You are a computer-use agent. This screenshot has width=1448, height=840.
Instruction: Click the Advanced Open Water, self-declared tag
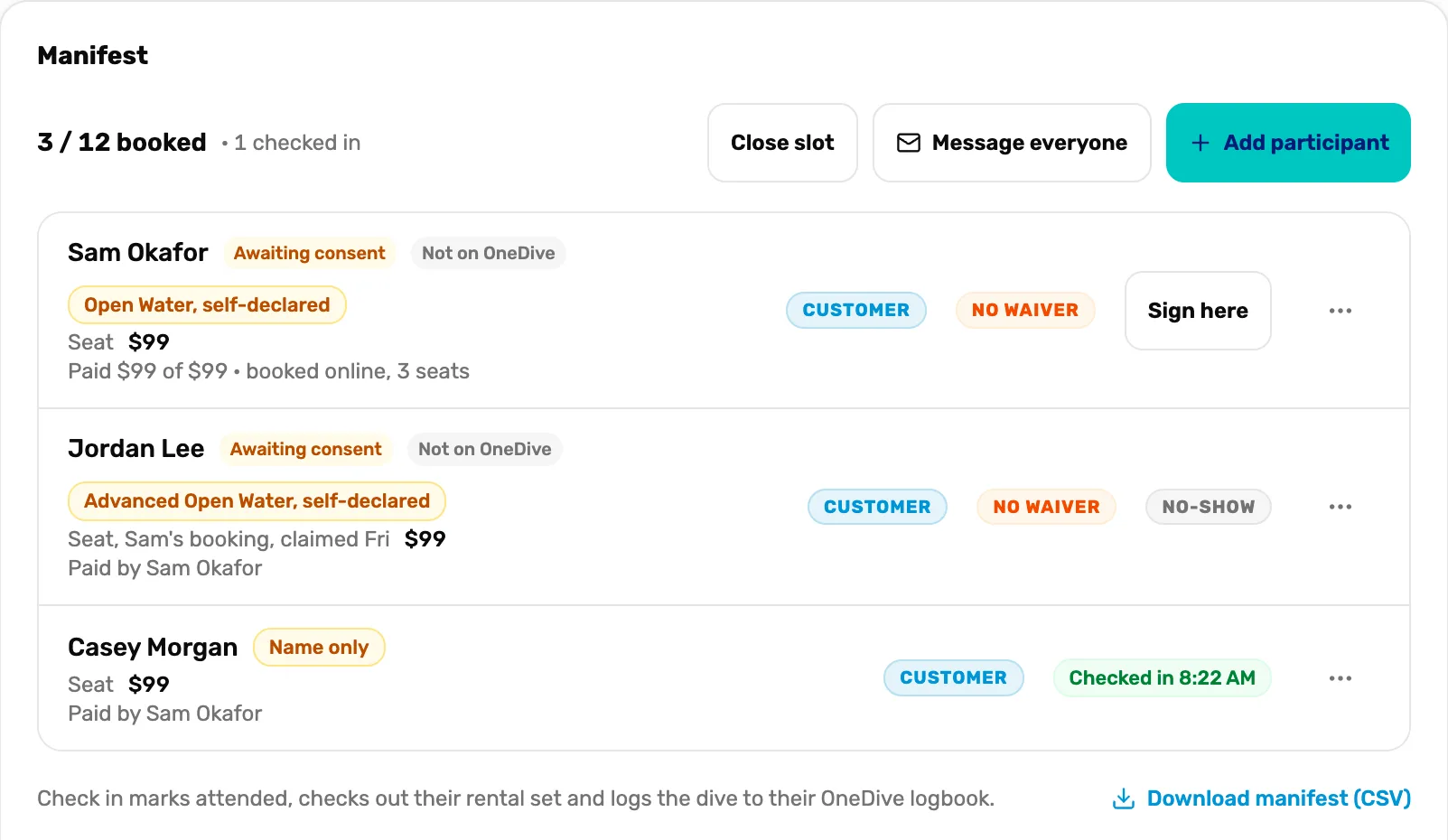[257, 501]
